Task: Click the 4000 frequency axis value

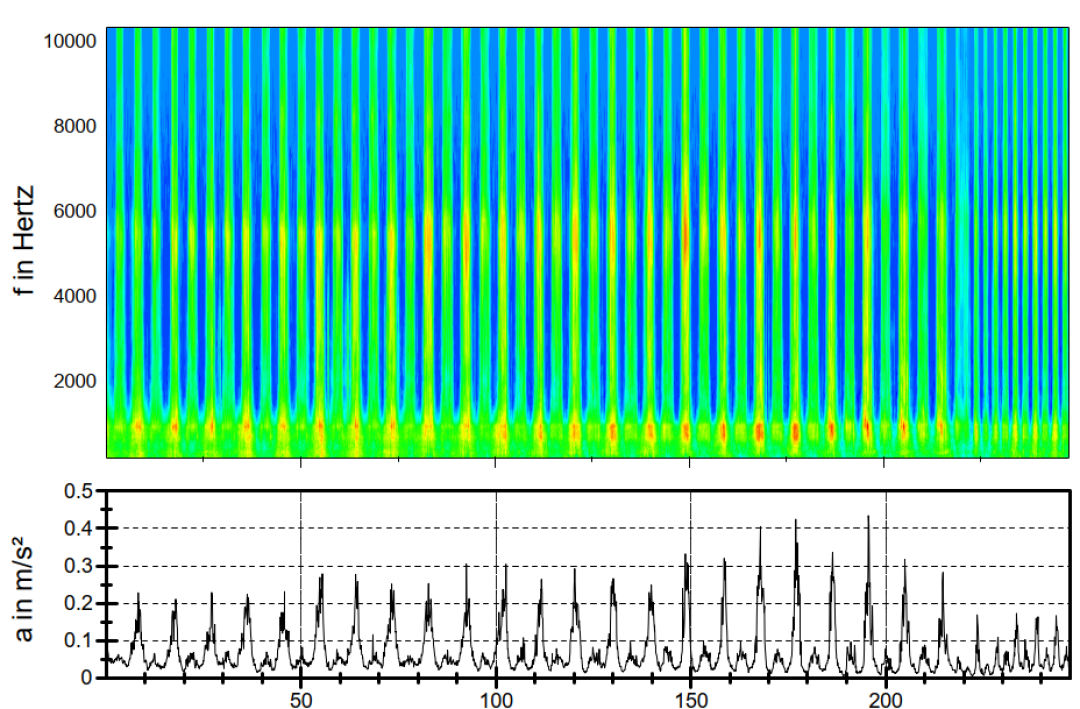Action: [x=73, y=296]
